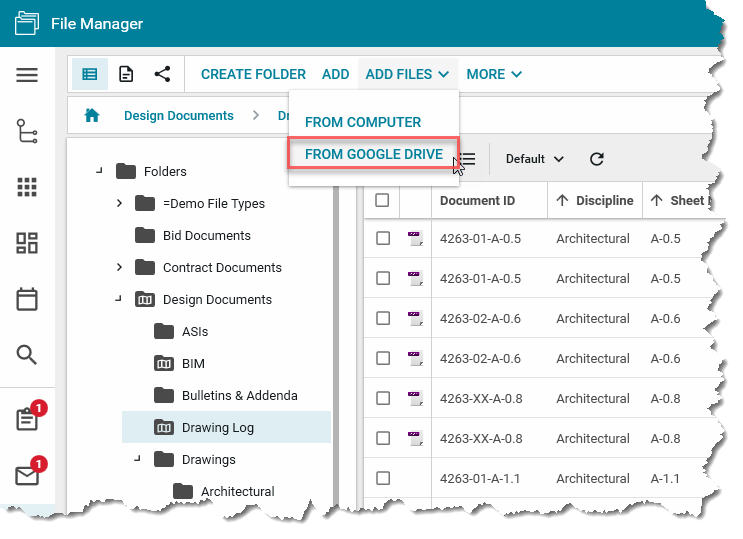Click the search magnifier icon
This screenshot has height=539, width=743.
[27, 355]
